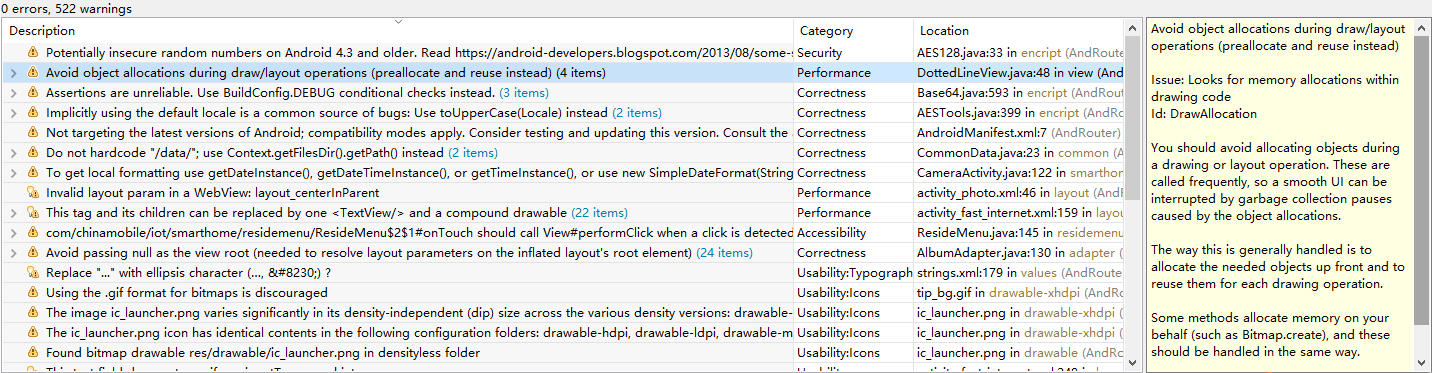Click warning icon of insecure random numbers row

32,53
